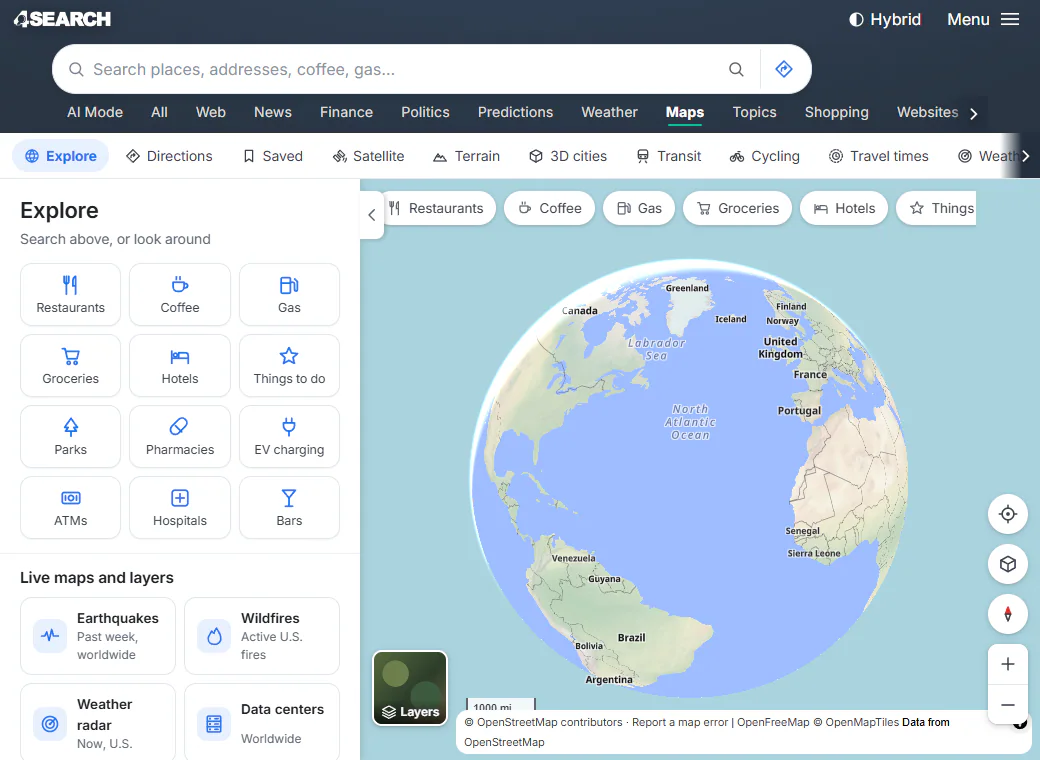Image resolution: width=1040 pixels, height=760 pixels.
Task: Click the Gas chip above the map
Action: 639,208
